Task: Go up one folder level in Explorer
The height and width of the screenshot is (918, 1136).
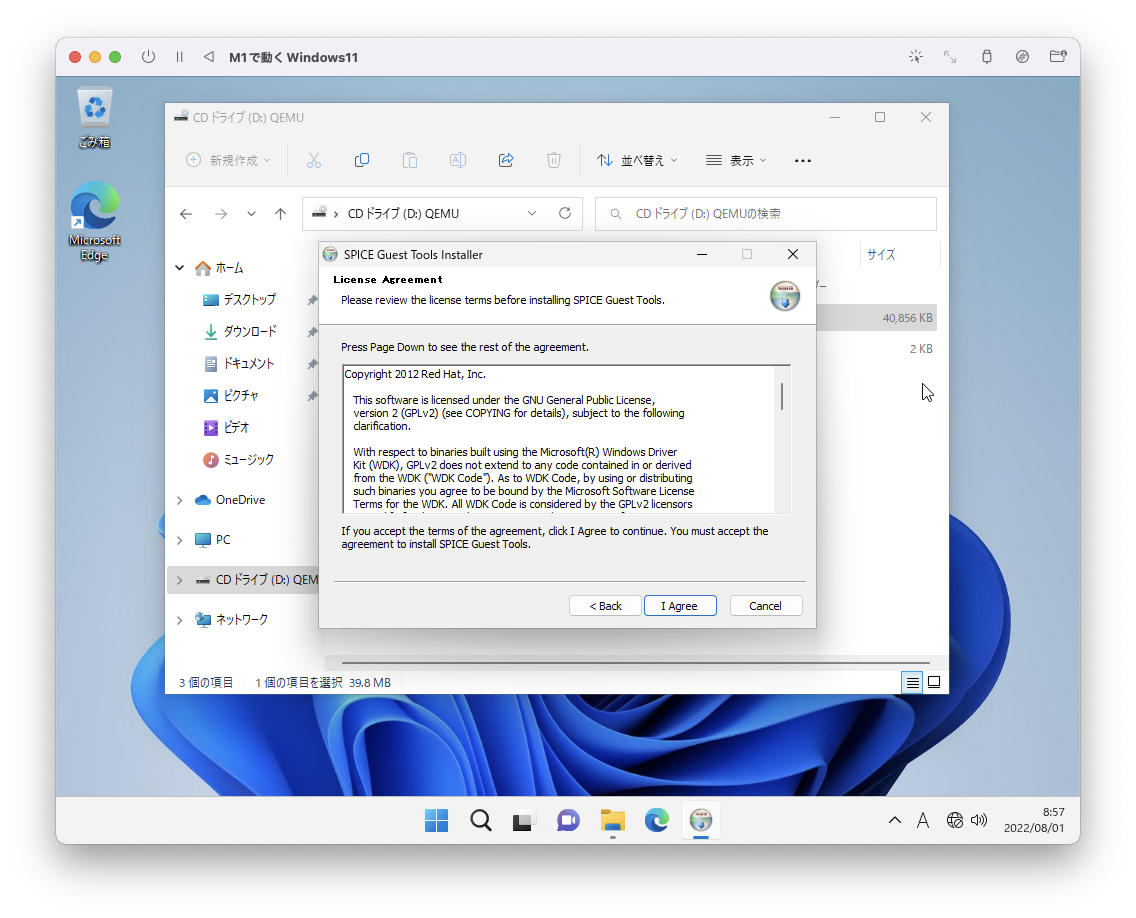Action: pyautogui.click(x=280, y=214)
